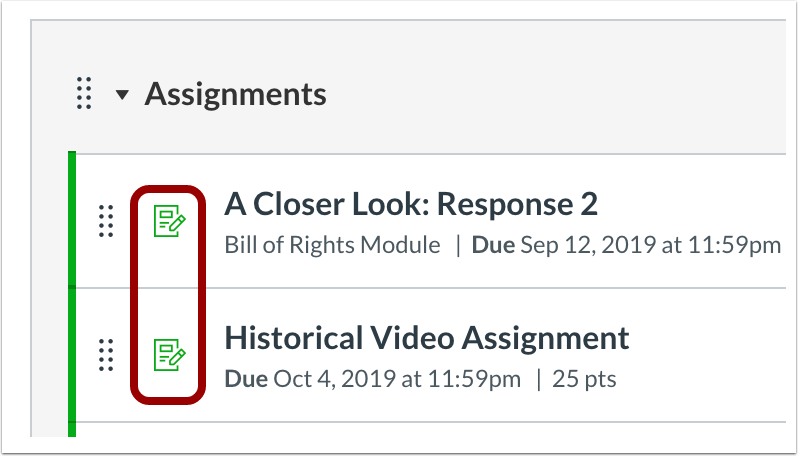Screen dimensions: 798x456
Task: Click assignment icon beside Historical Video Assignment
Action: click(x=169, y=354)
